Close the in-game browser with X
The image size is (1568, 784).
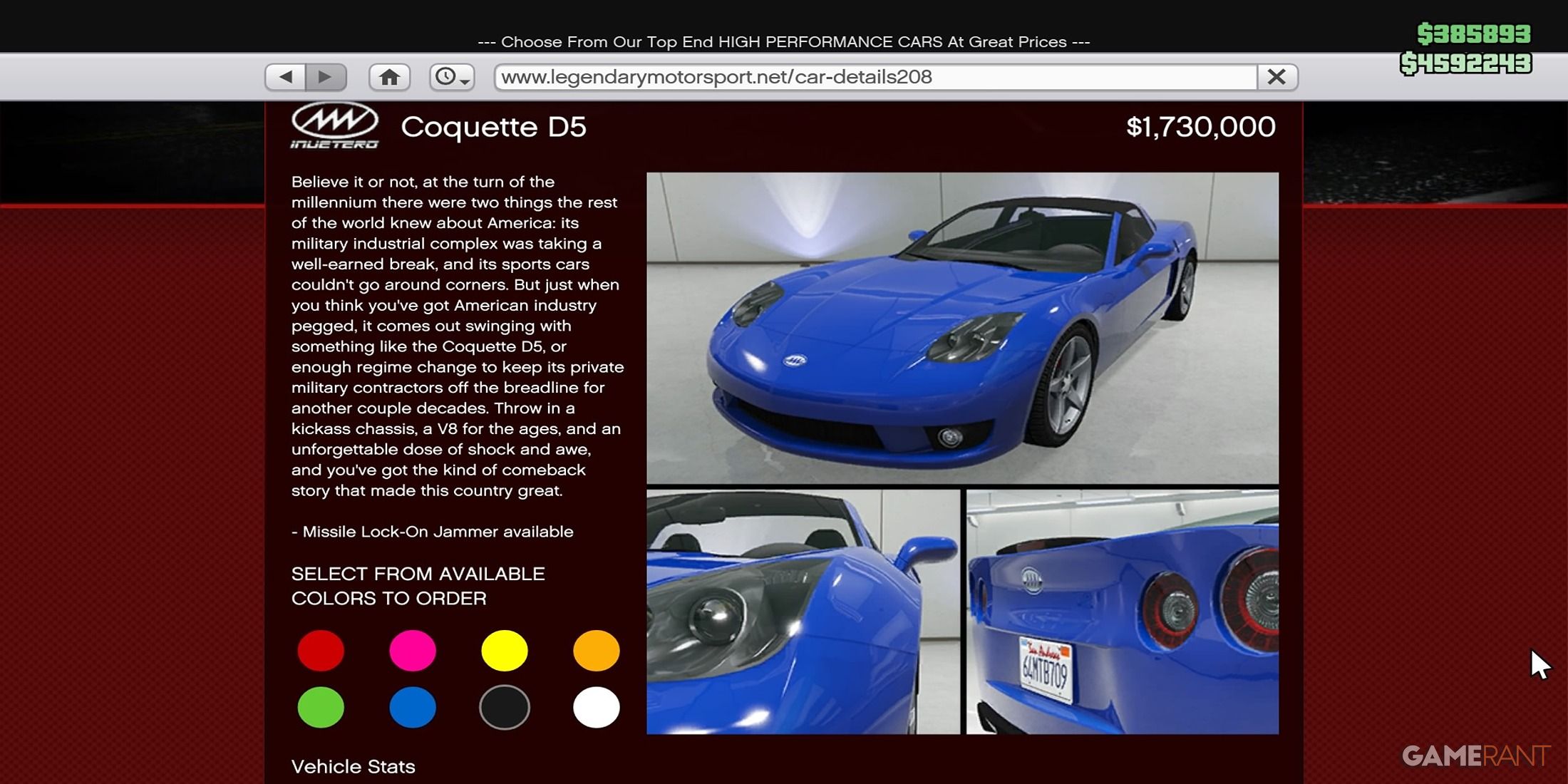(x=1276, y=76)
